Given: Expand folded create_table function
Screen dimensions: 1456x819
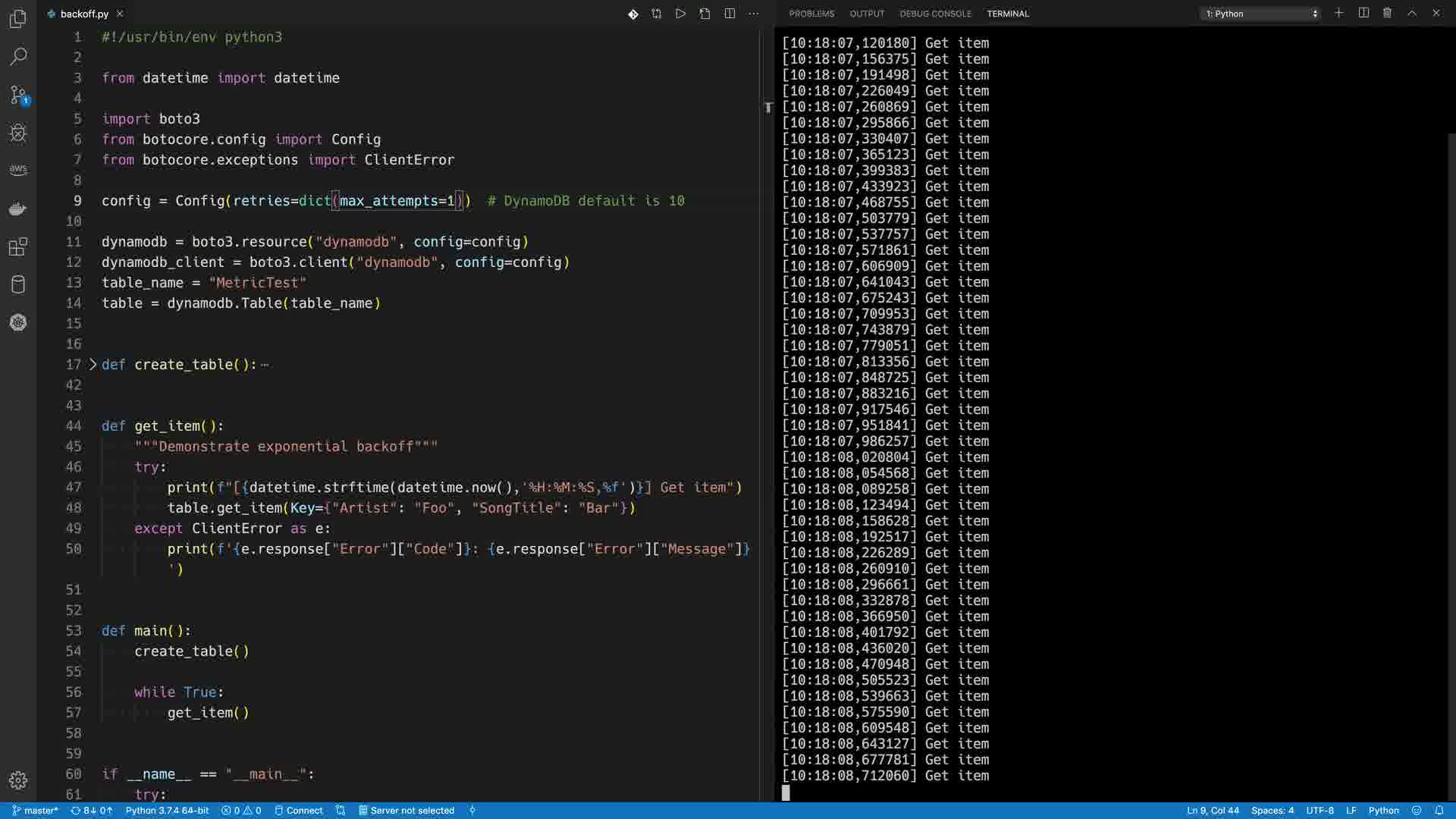Looking at the screenshot, I should 93,365.
